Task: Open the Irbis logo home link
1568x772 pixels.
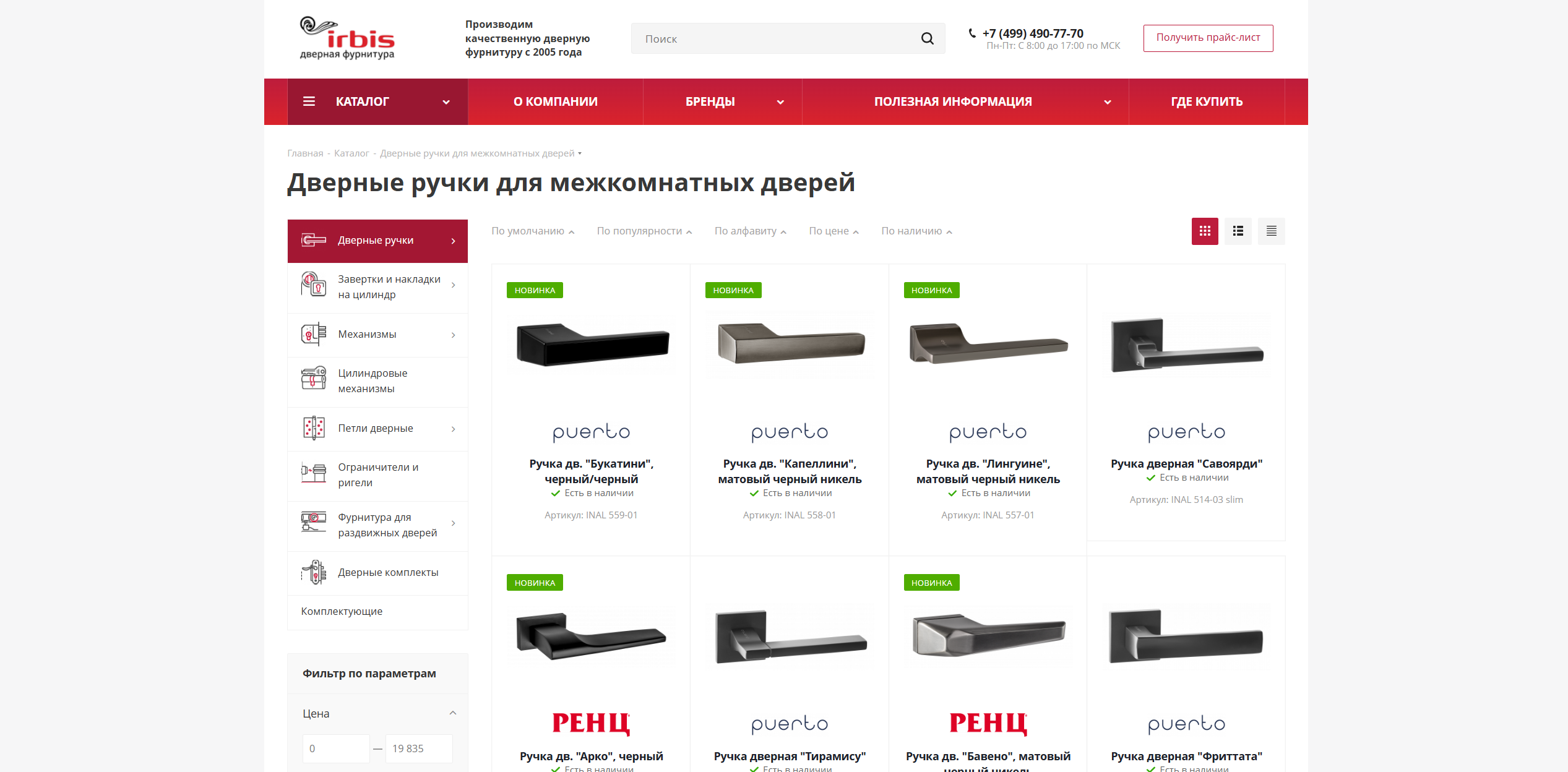Action: tap(347, 38)
